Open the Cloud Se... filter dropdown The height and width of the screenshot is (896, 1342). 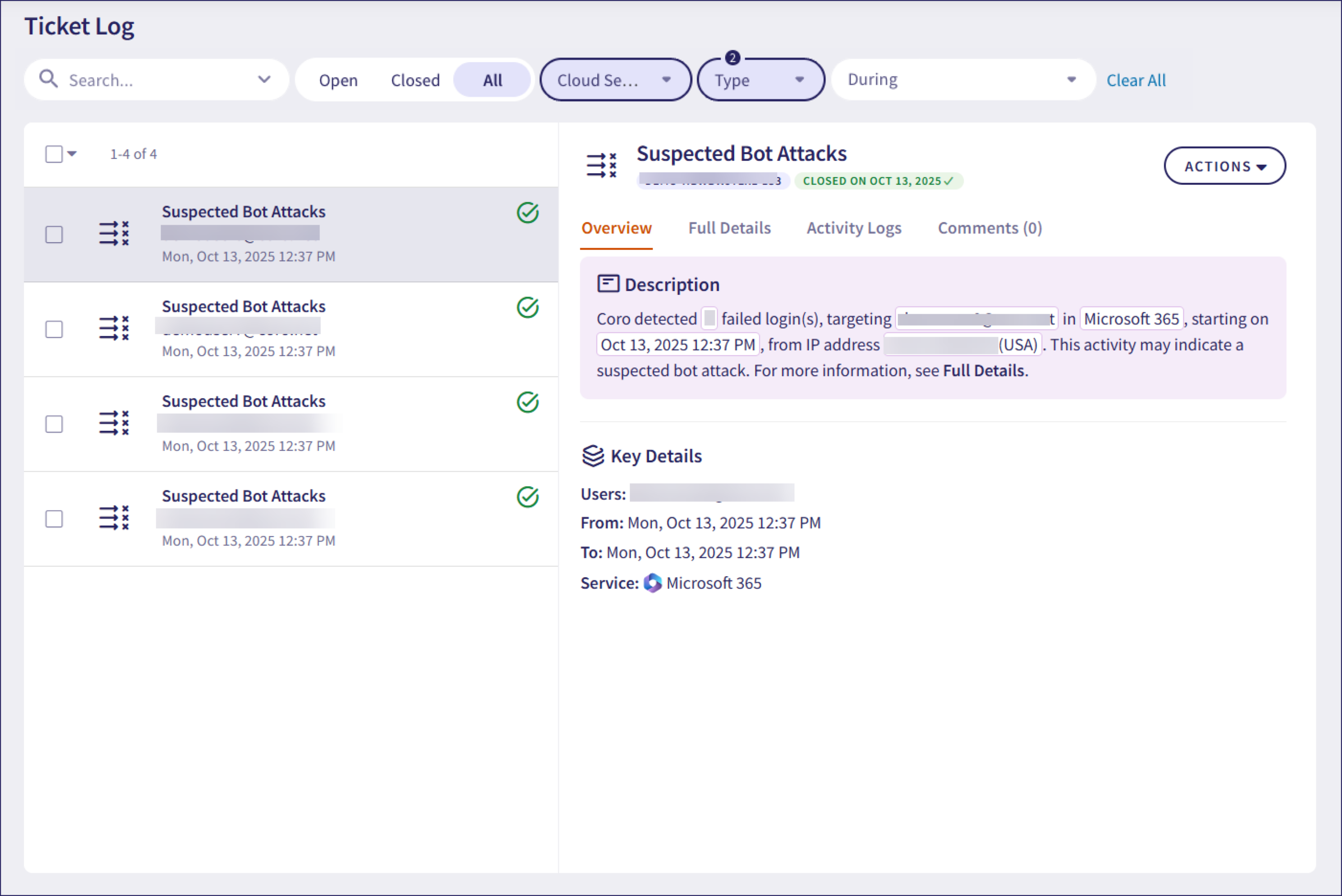click(x=615, y=80)
